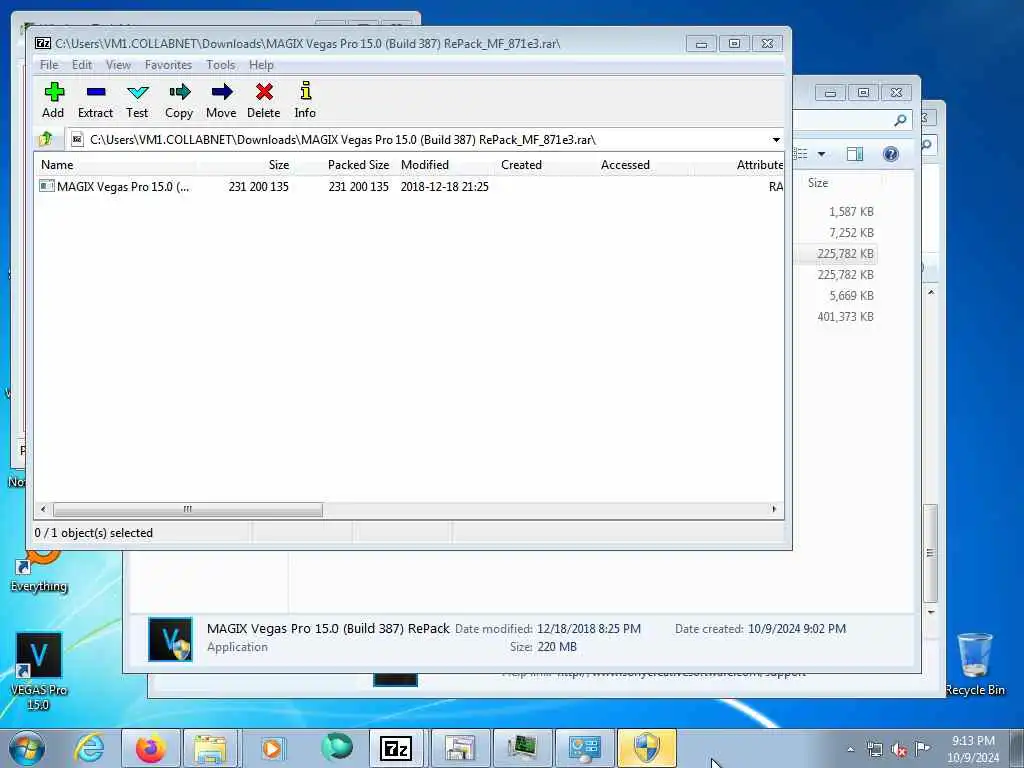The image size is (1024, 768).
Task: Click the 0 / 1 object(s) selected status
Action: tap(93, 533)
